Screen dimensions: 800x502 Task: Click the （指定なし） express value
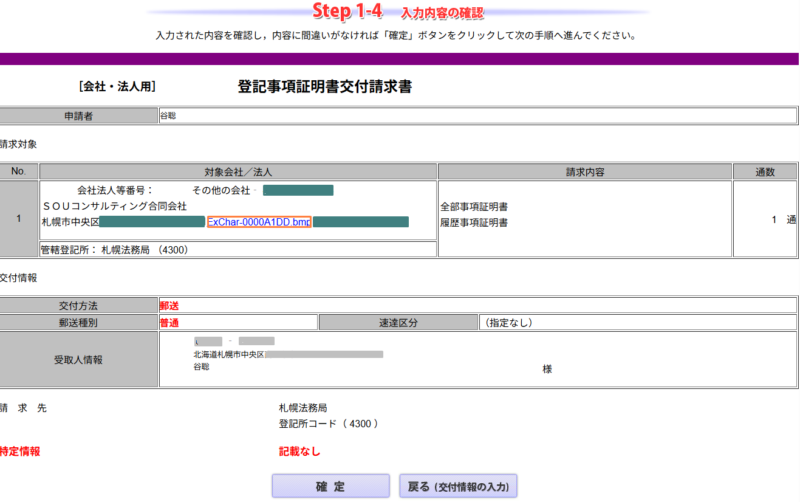(x=508, y=322)
